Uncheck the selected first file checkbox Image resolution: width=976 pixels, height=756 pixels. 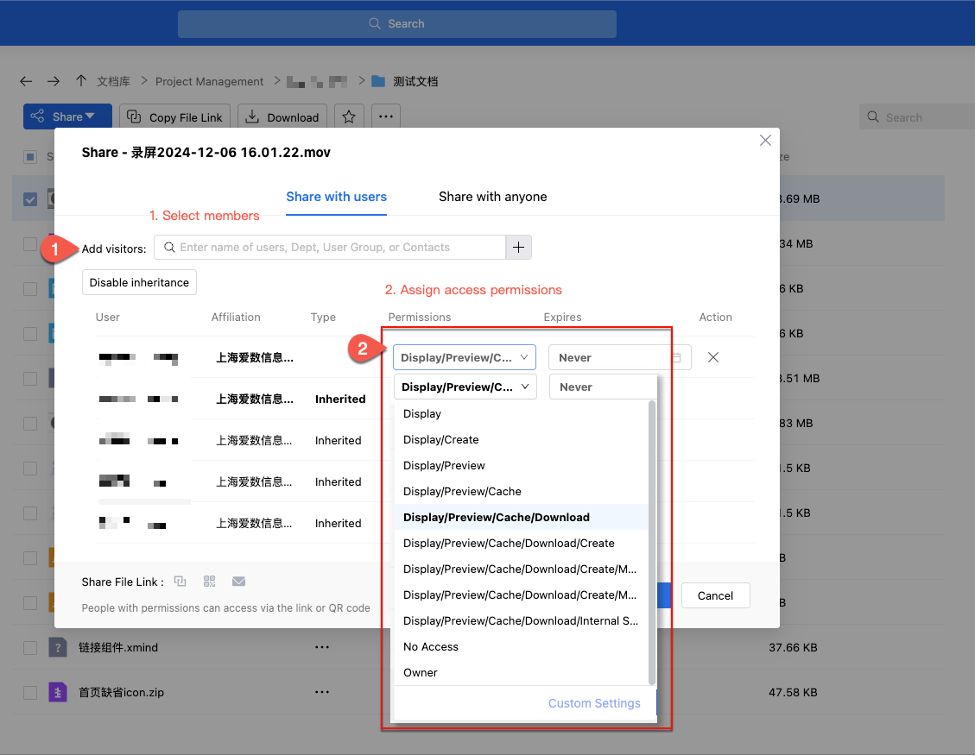30,199
